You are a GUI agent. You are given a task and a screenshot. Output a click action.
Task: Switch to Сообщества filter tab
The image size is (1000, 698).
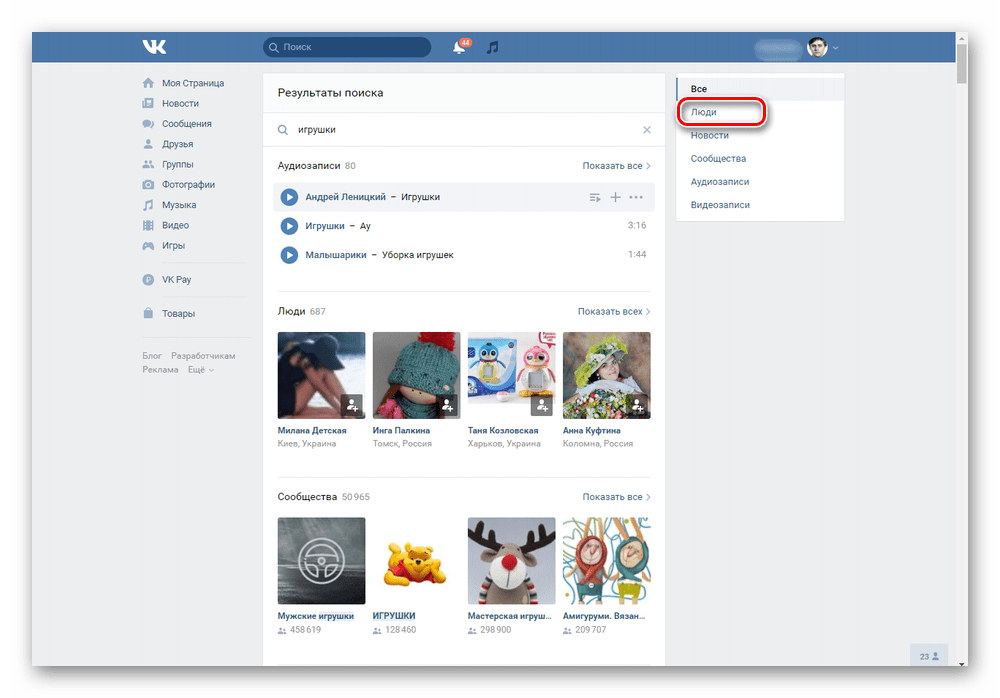(x=718, y=158)
